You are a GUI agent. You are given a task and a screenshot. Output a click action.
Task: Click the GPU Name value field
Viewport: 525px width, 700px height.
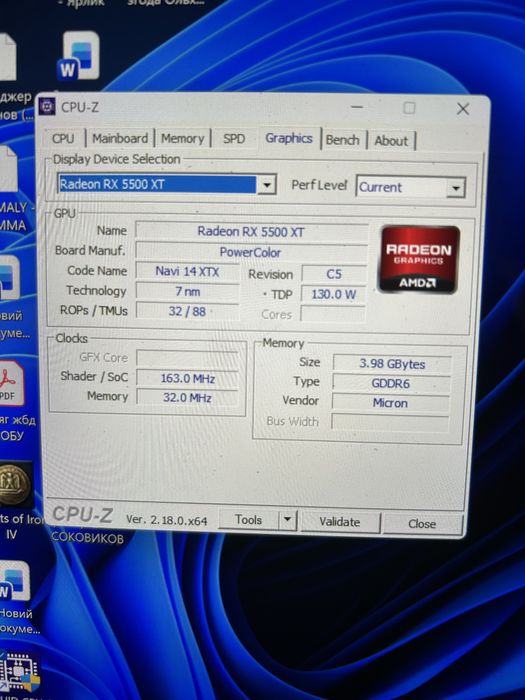pyautogui.click(x=251, y=232)
